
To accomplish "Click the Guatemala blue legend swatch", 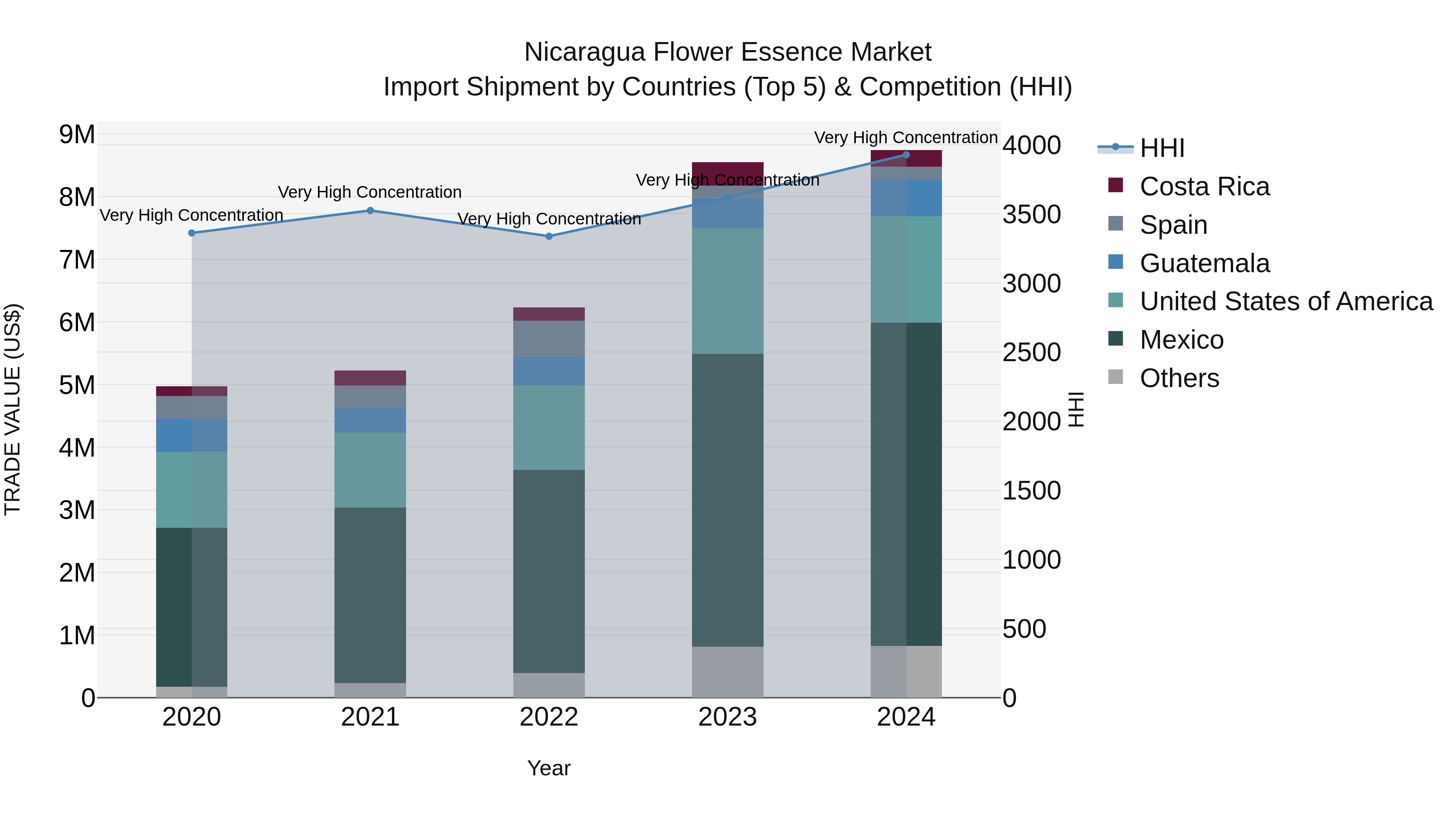I will coord(1116,262).
